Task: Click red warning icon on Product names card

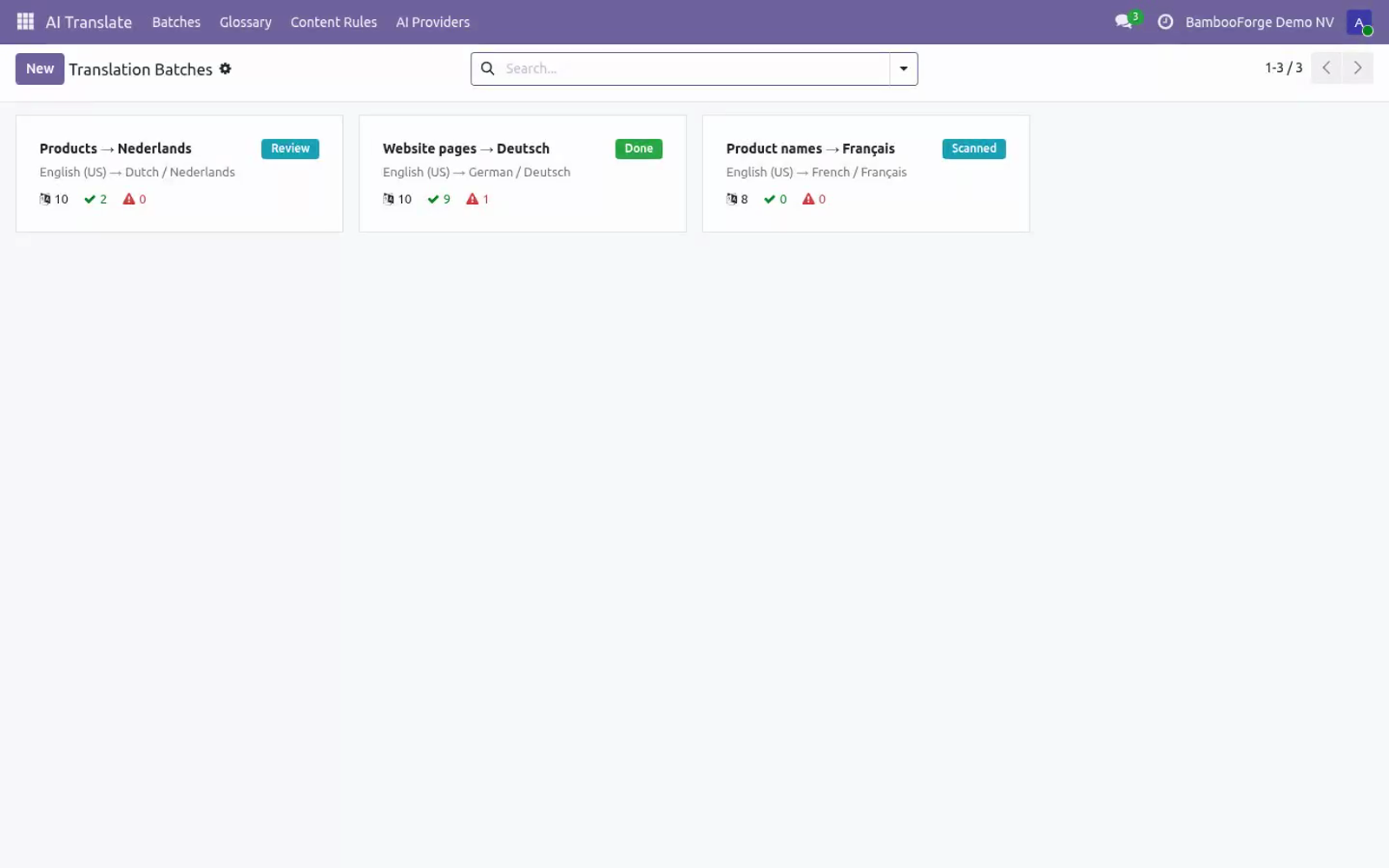Action: (808, 199)
